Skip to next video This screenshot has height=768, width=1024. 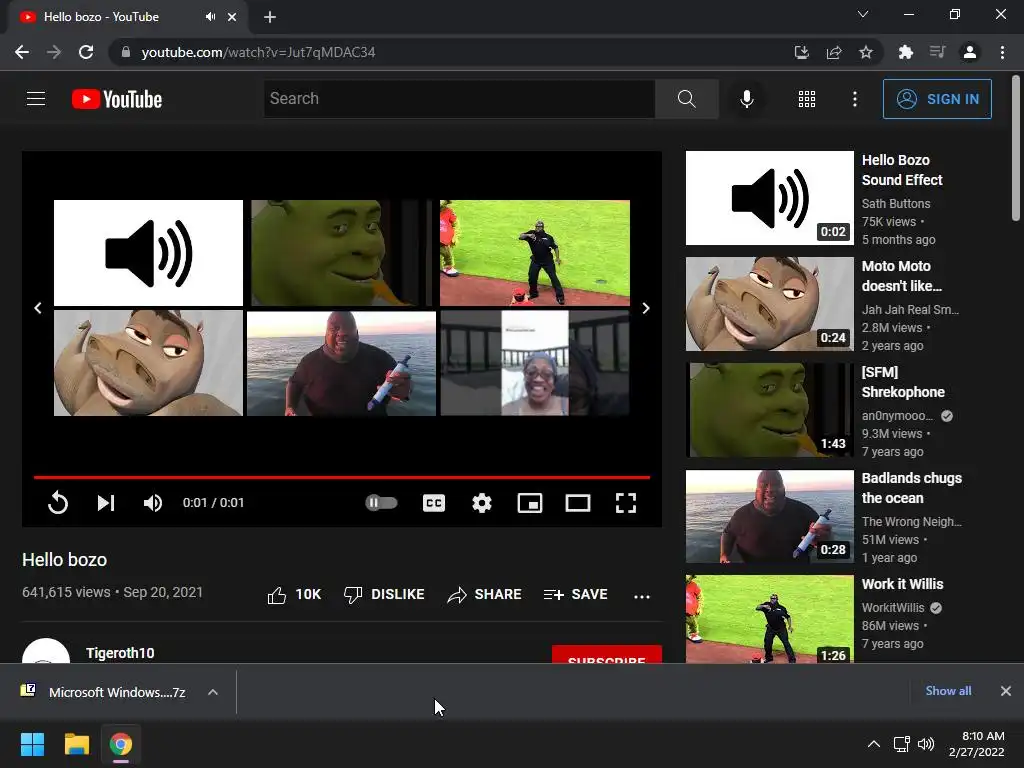click(106, 503)
